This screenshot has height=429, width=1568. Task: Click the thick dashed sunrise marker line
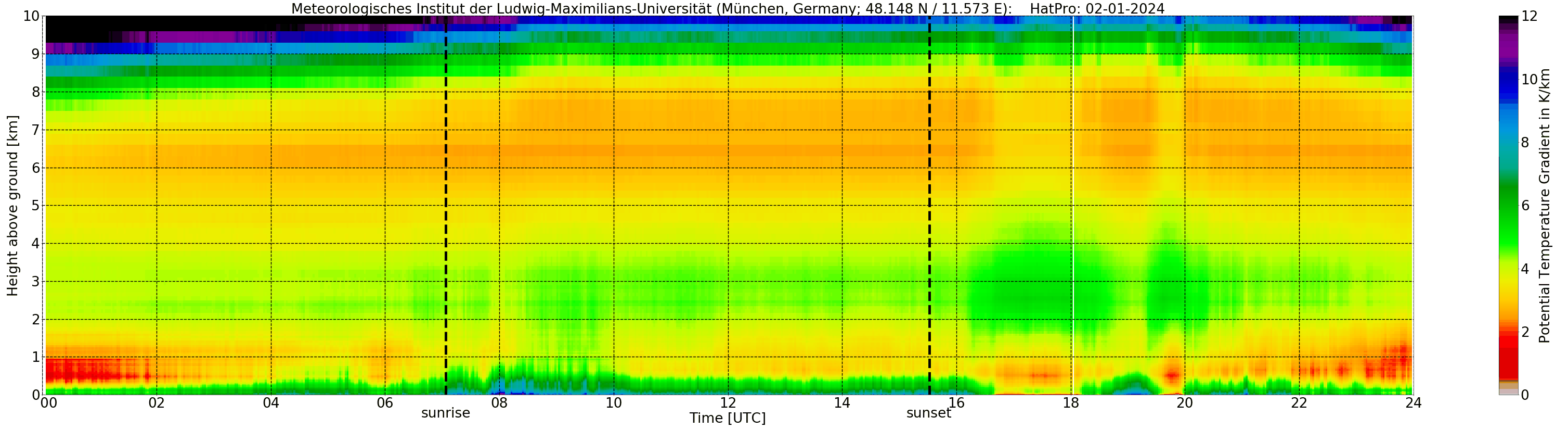pos(446,205)
